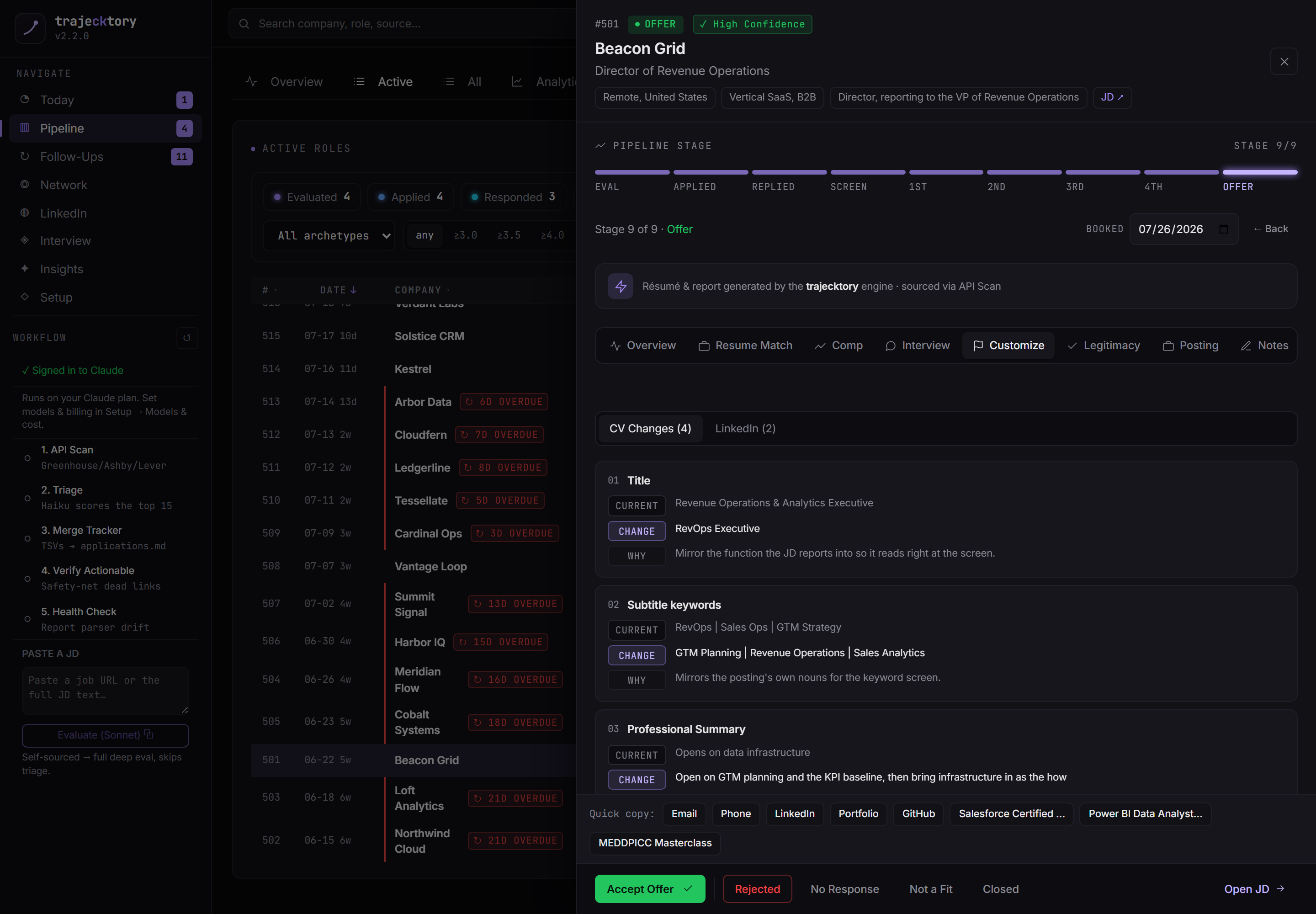Click the search magnifier icon

[x=244, y=24]
